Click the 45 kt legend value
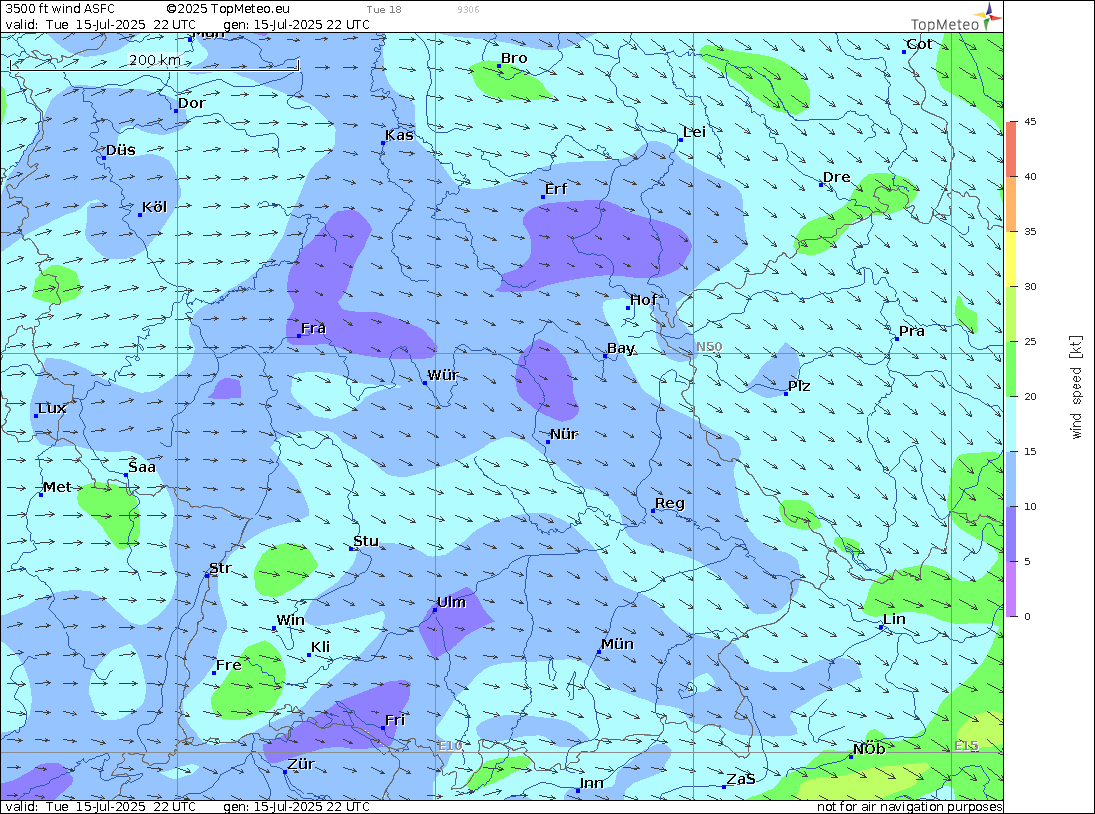The width and height of the screenshot is (1095, 814). tap(1030, 121)
